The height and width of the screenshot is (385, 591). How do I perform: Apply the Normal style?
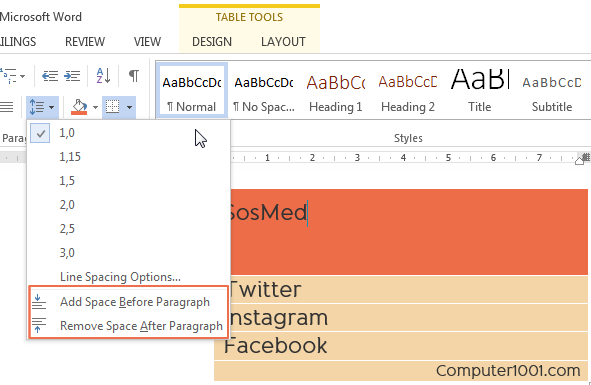(x=192, y=90)
